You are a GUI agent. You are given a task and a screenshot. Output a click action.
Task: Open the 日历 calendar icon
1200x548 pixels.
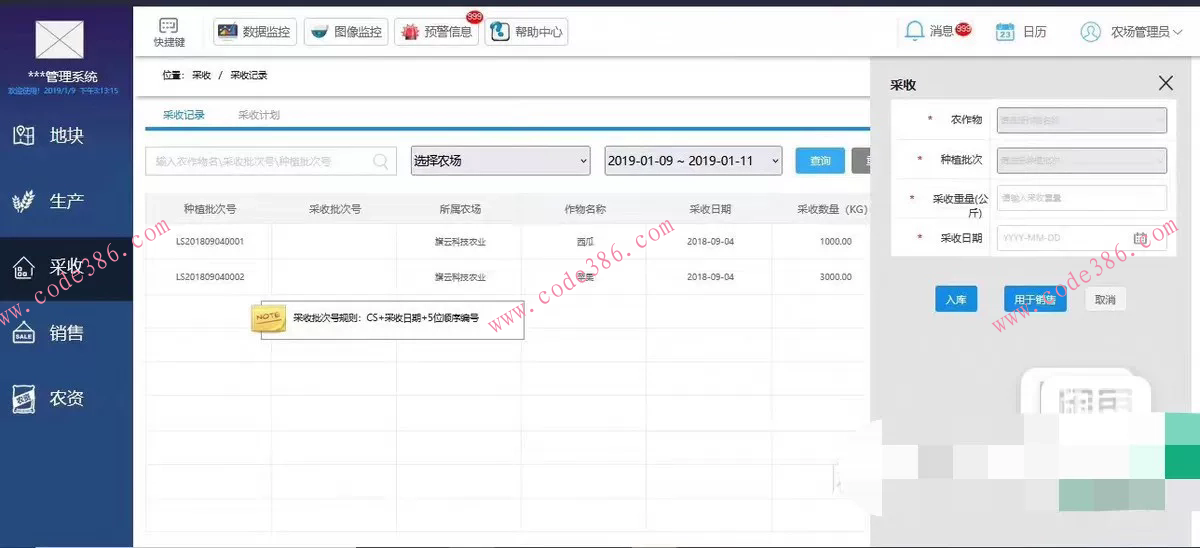point(1005,32)
